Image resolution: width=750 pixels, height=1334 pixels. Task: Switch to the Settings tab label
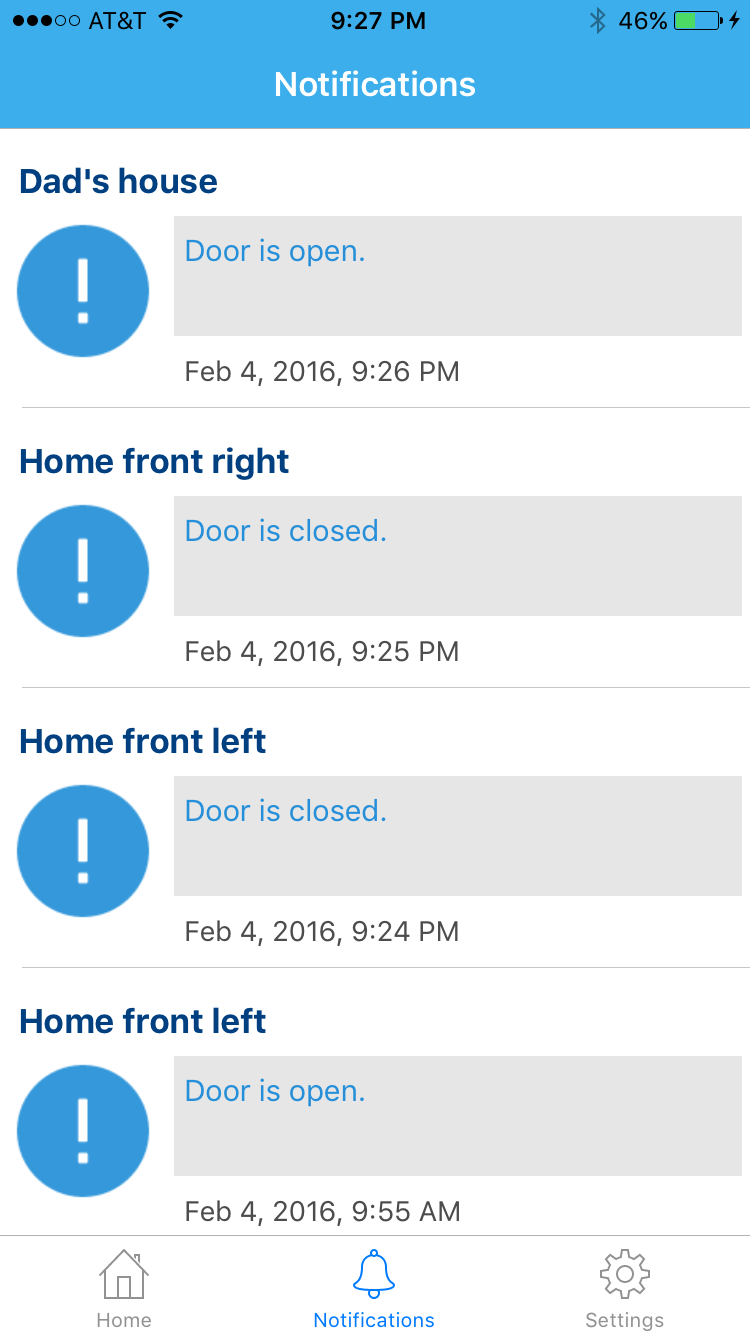(x=625, y=1320)
